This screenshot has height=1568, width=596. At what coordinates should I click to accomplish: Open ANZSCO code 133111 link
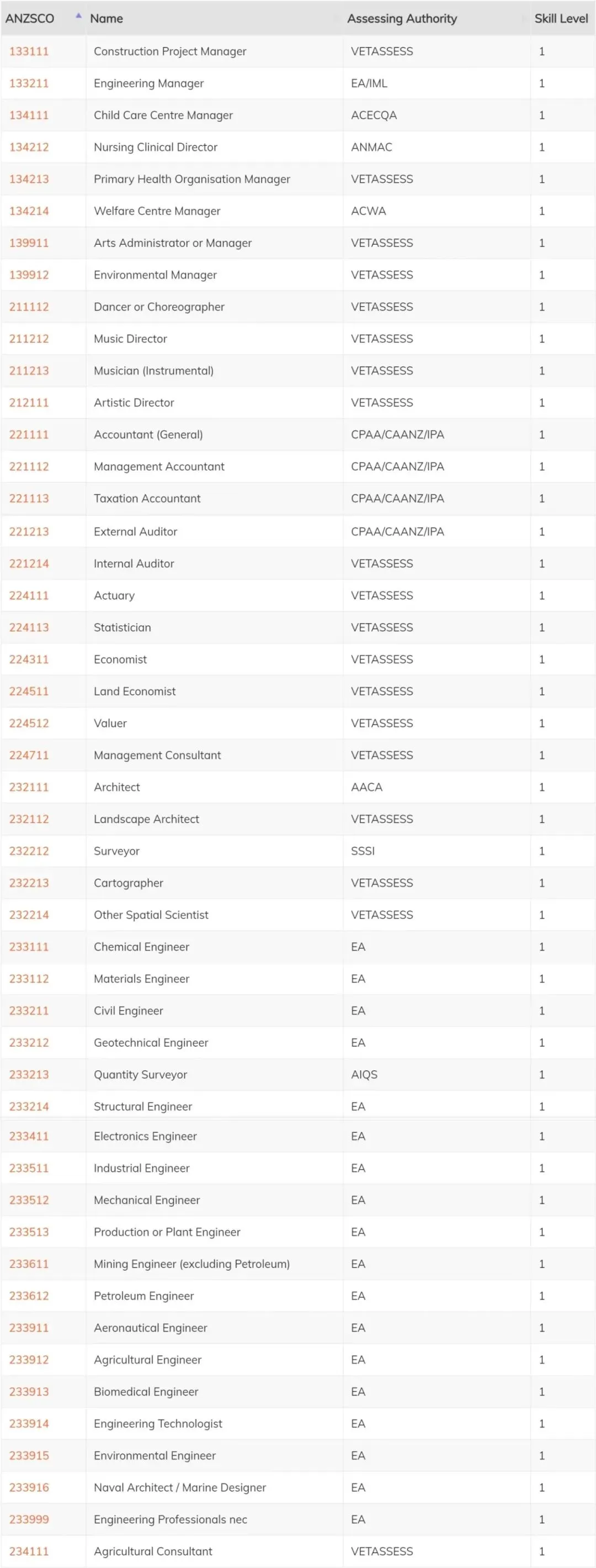29,52
